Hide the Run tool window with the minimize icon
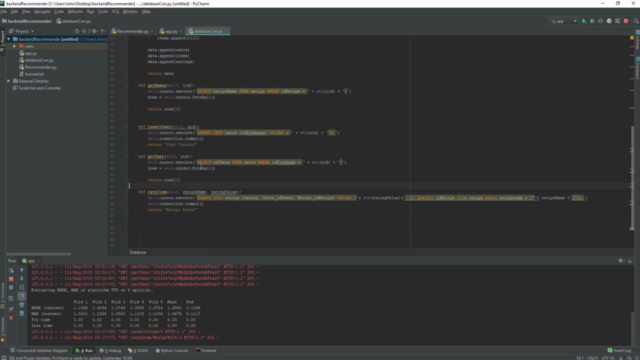 point(630,260)
